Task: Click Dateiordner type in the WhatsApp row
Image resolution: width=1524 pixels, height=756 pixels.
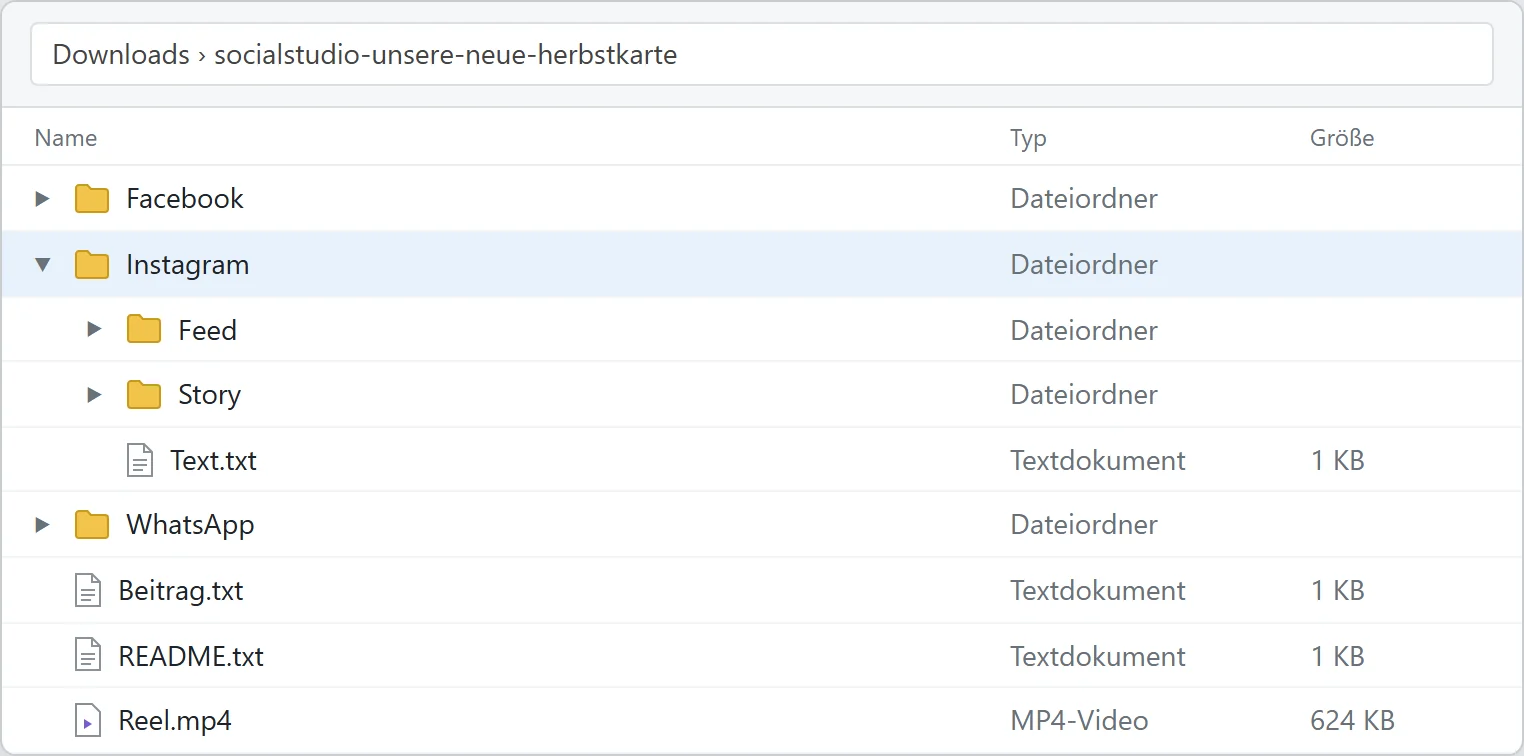Action: point(1084,525)
